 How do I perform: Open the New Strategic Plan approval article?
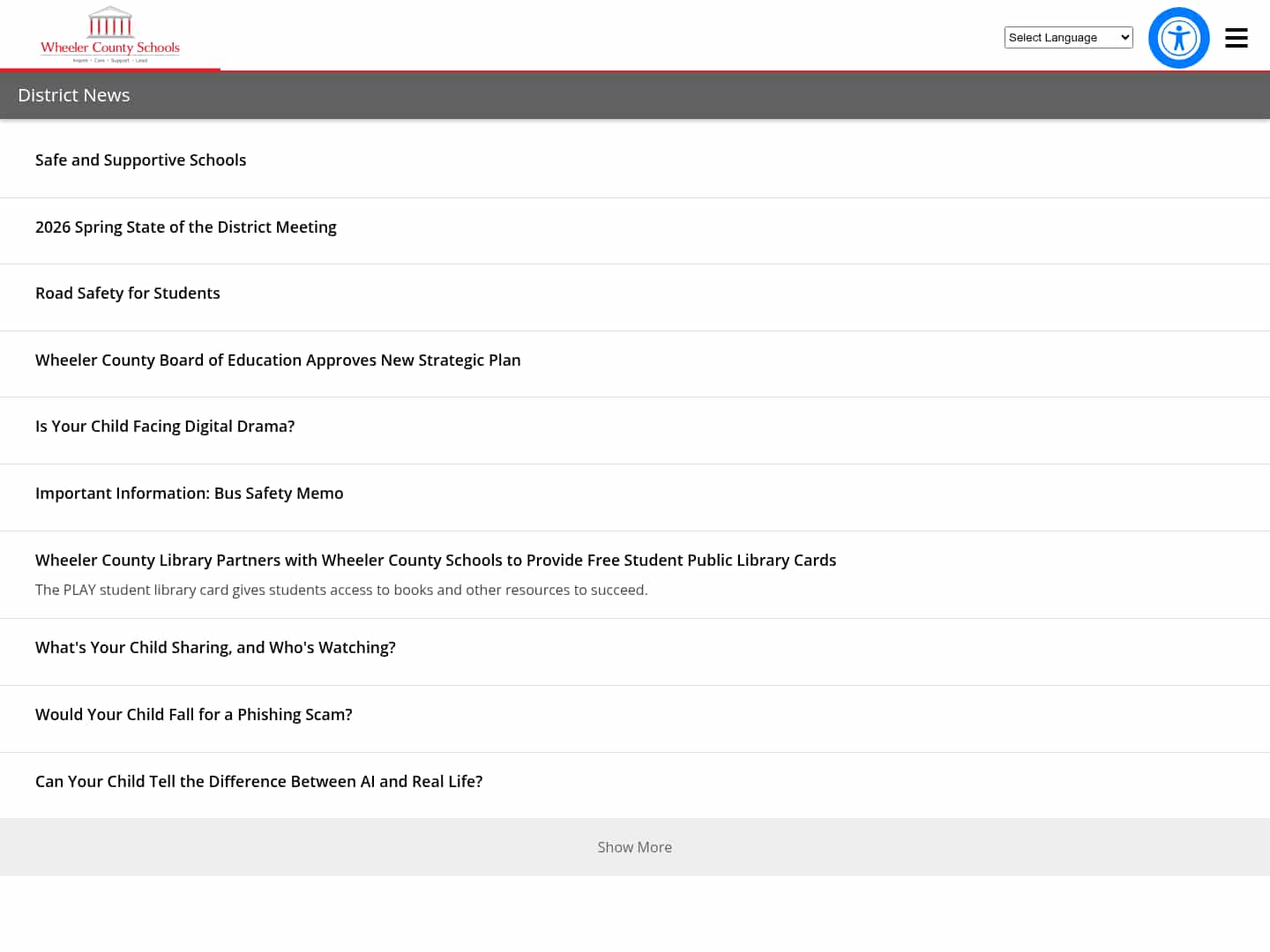tap(278, 361)
